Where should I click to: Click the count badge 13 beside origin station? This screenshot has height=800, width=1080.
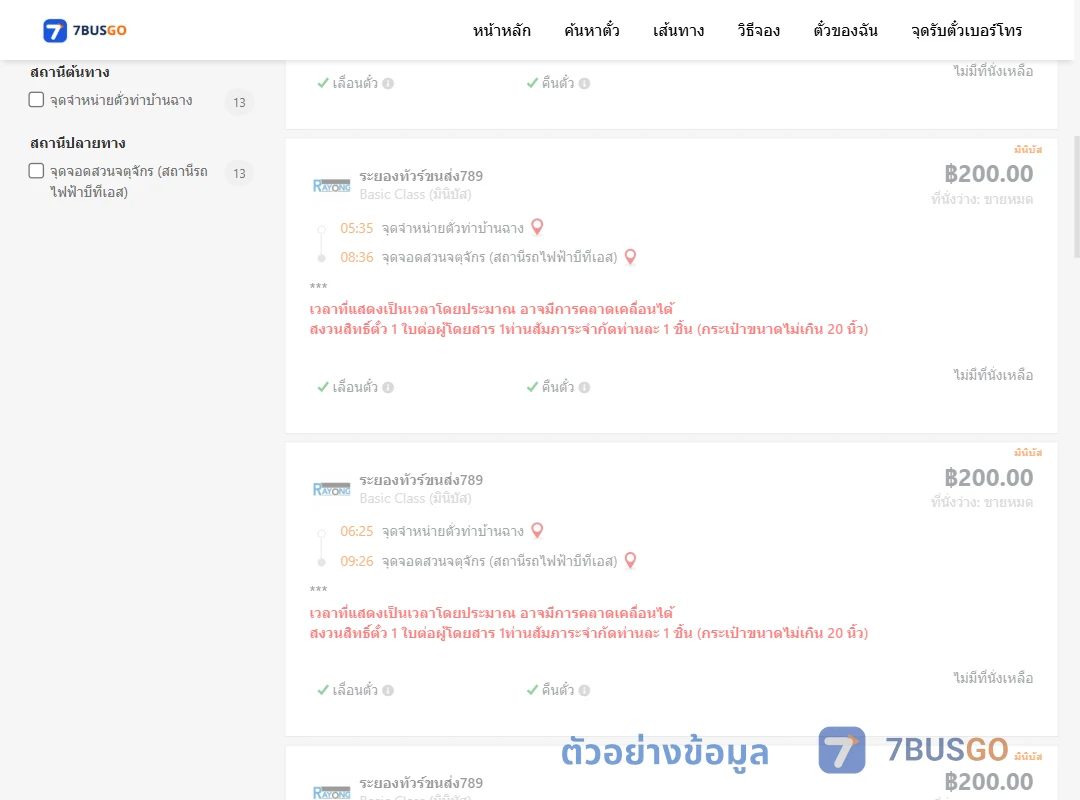point(239,103)
